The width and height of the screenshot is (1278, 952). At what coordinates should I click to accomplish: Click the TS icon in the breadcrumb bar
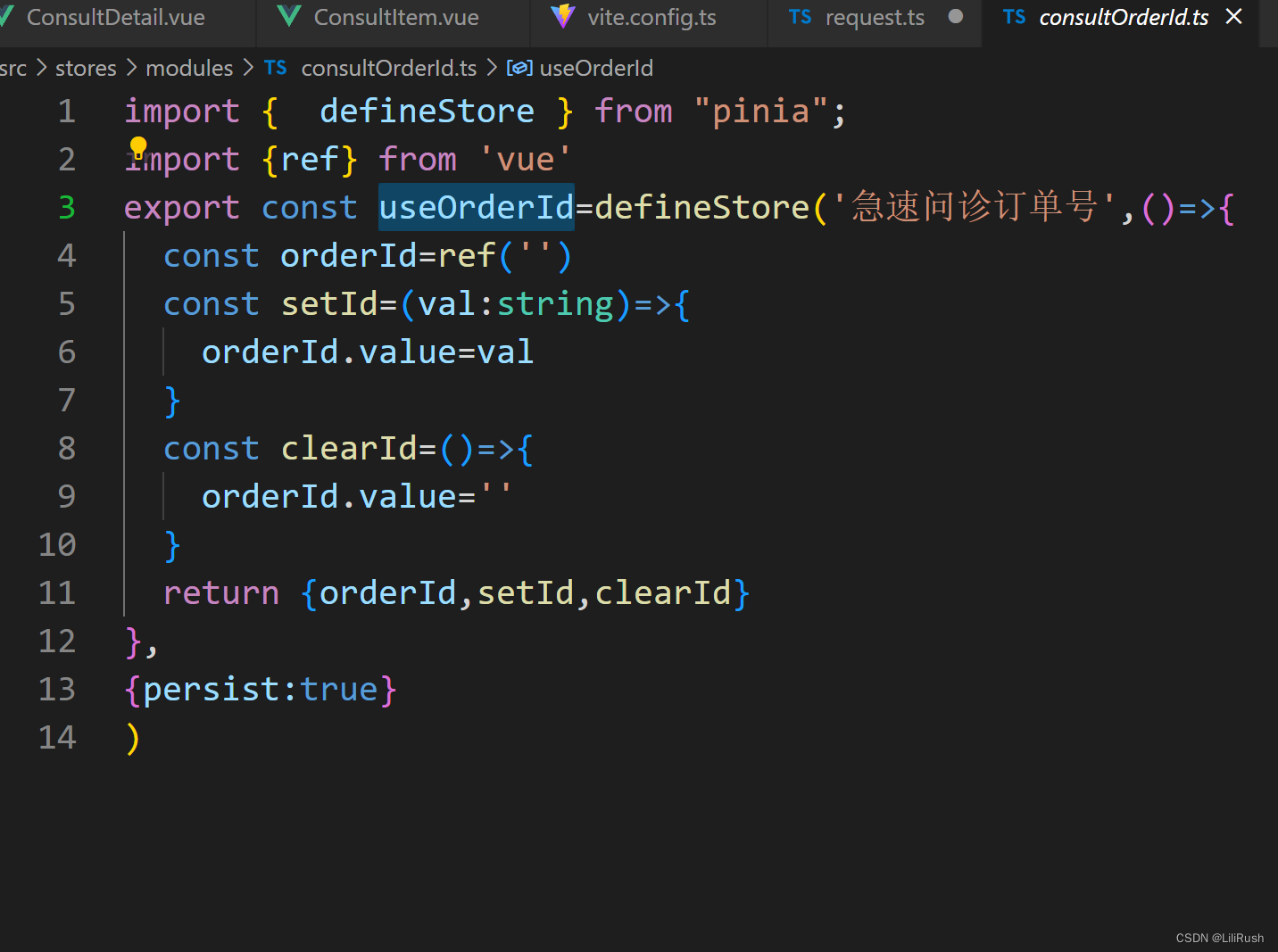(275, 67)
